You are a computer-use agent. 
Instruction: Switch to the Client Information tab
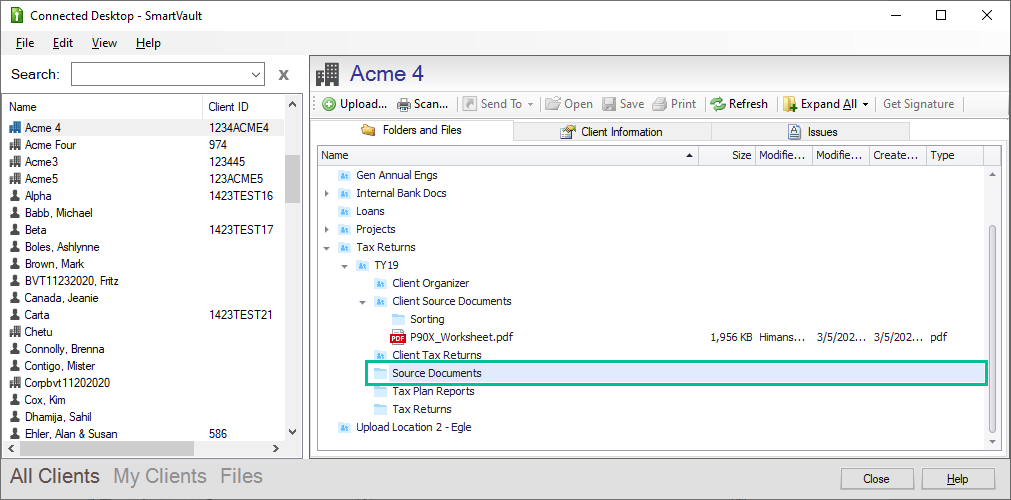coord(611,132)
